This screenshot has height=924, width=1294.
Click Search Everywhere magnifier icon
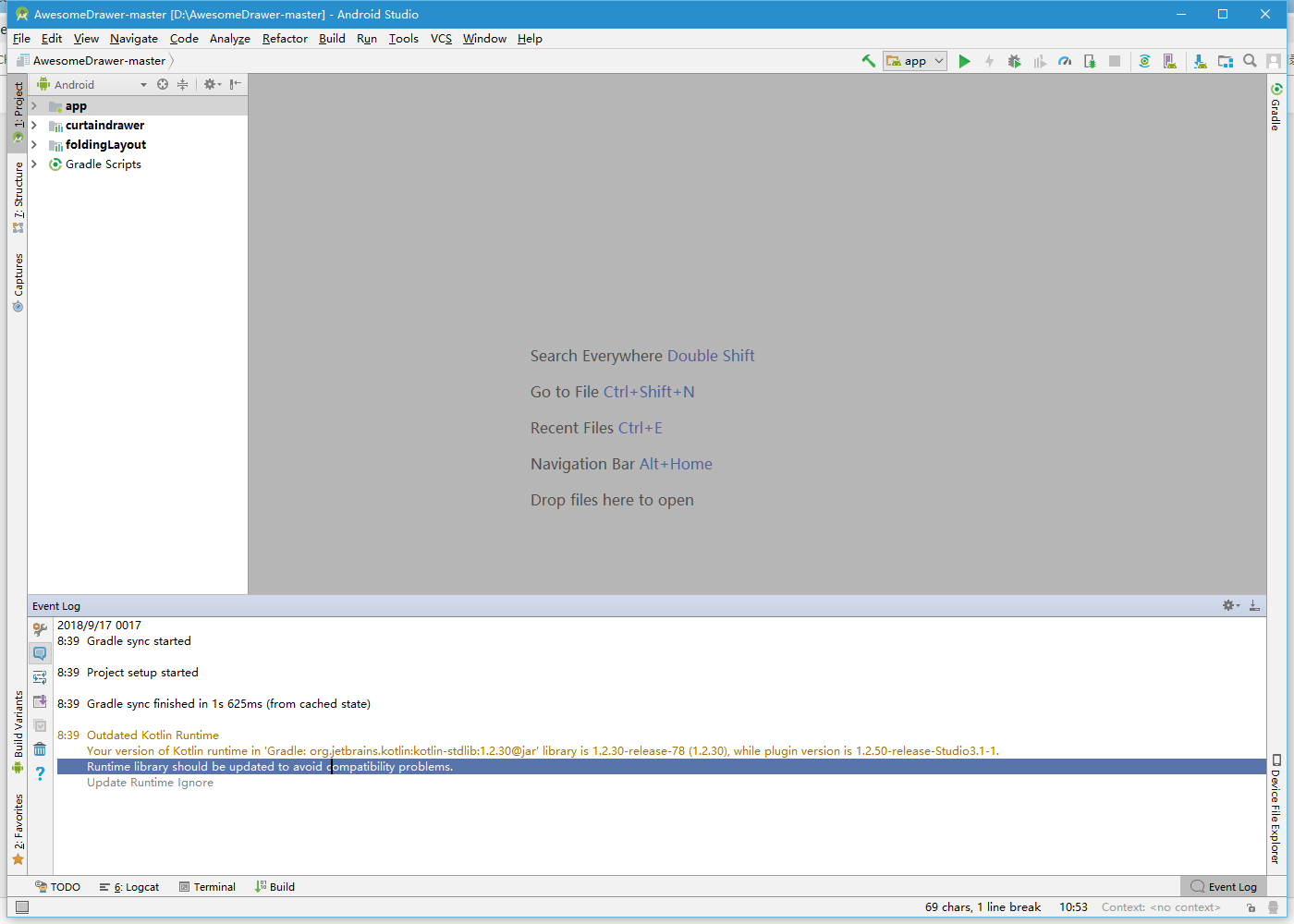tap(1250, 61)
